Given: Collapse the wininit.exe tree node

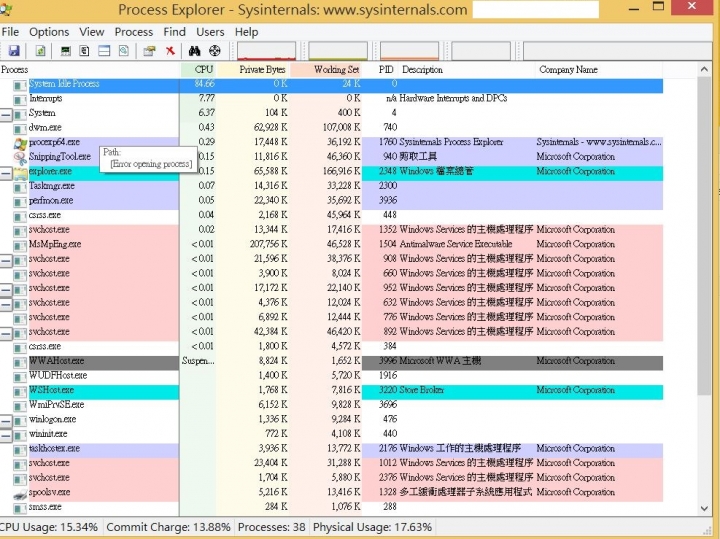Looking at the screenshot, I should pos(6,436).
